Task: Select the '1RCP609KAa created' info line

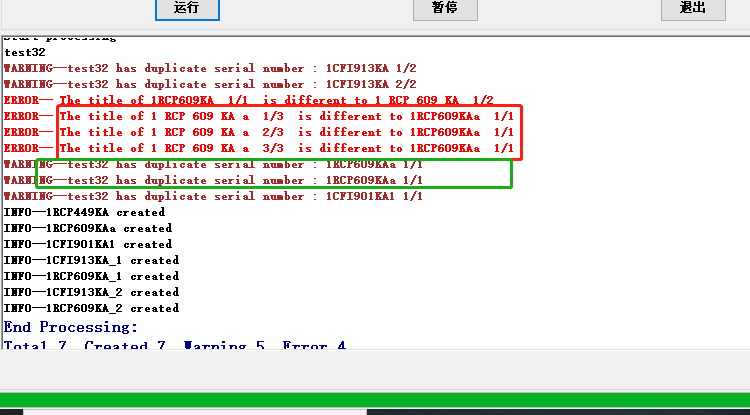Action: pyautogui.click(x=88, y=228)
